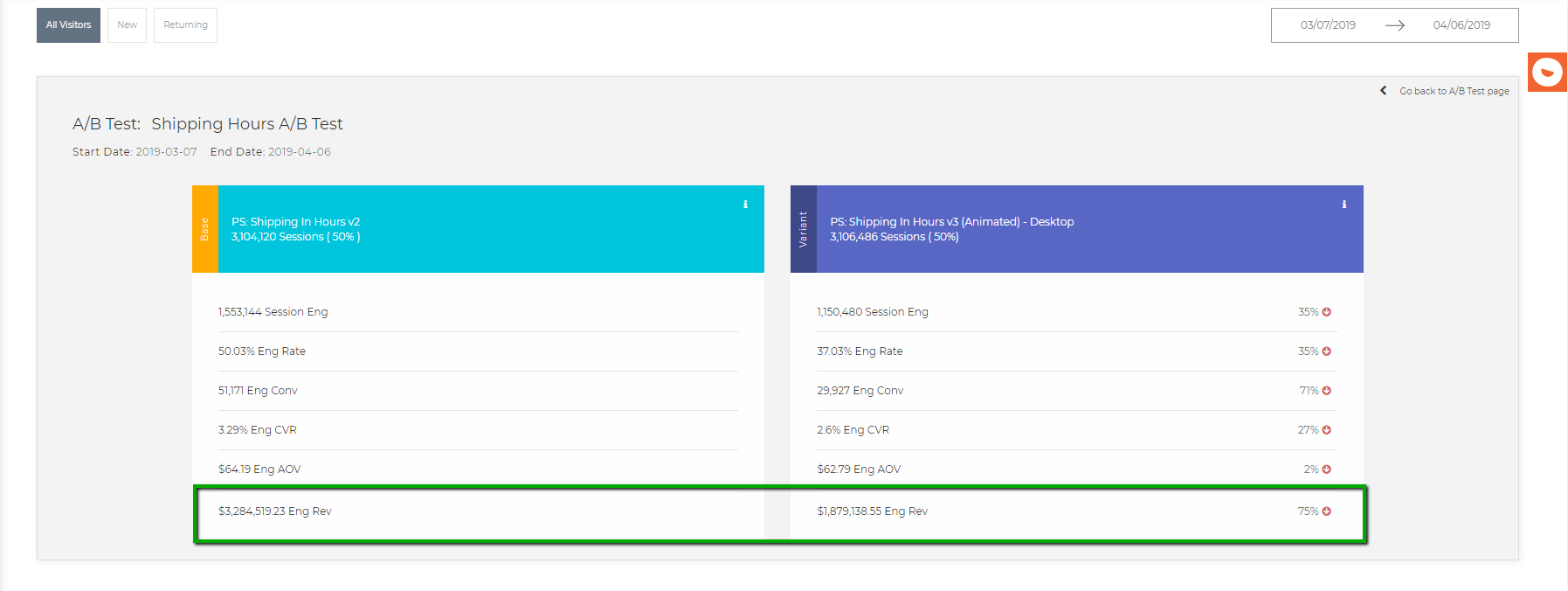This screenshot has height=591, width=1568.
Task: Click the info icon on Variant card
Action: pyautogui.click(x=1344, y=205)
